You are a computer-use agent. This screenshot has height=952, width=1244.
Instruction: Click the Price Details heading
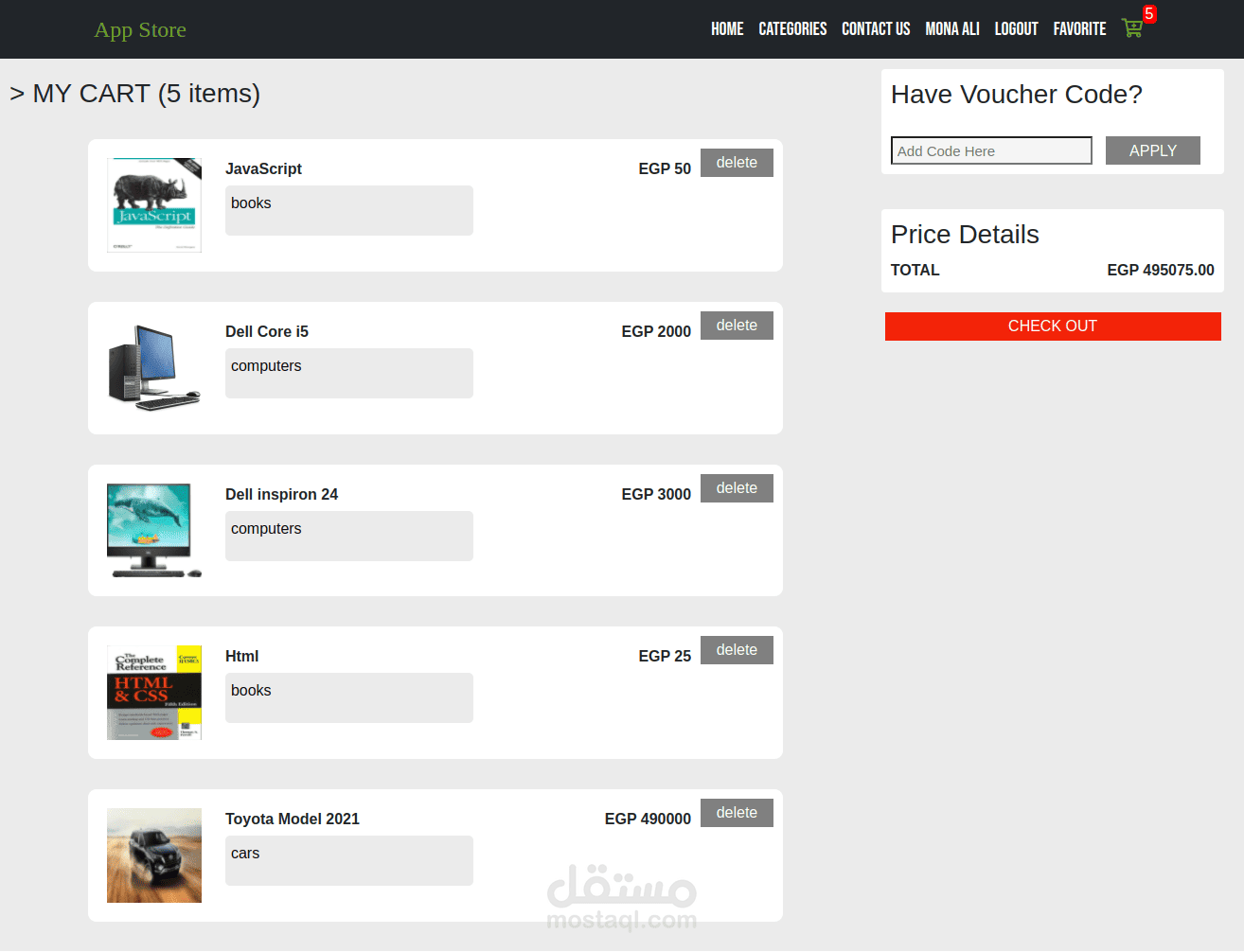(x=965, y=235)
